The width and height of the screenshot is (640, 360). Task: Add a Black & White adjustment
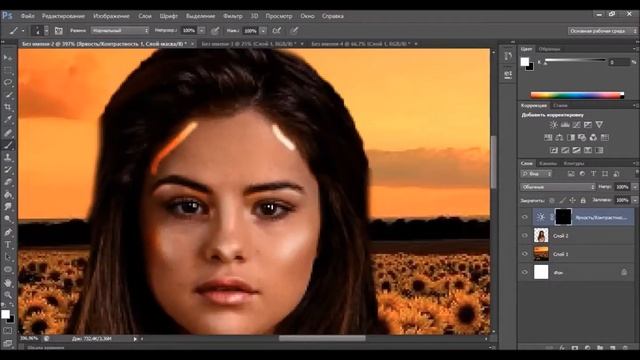tap(571, 138)
